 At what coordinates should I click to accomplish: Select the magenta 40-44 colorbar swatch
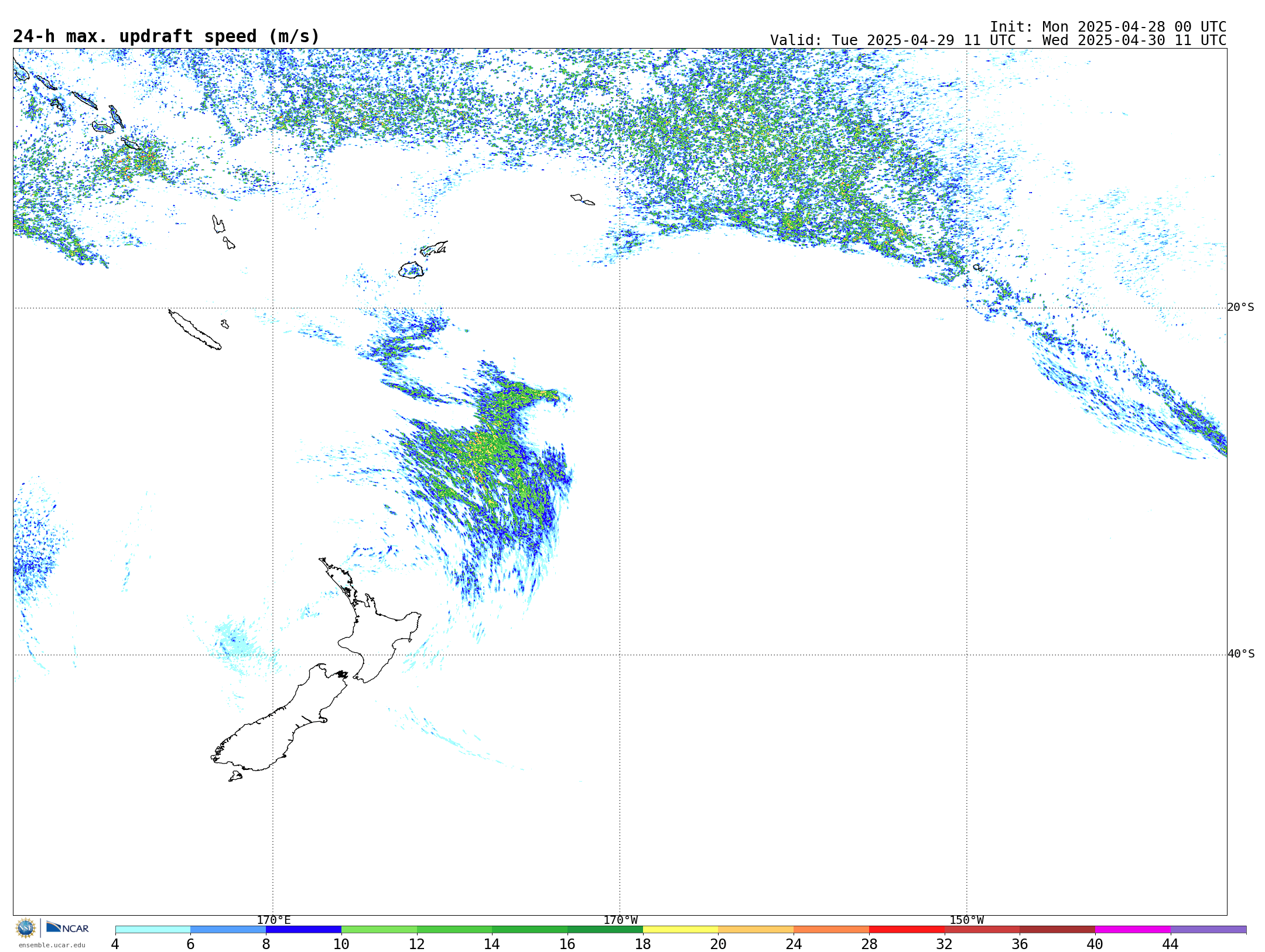pos(1133,929)
